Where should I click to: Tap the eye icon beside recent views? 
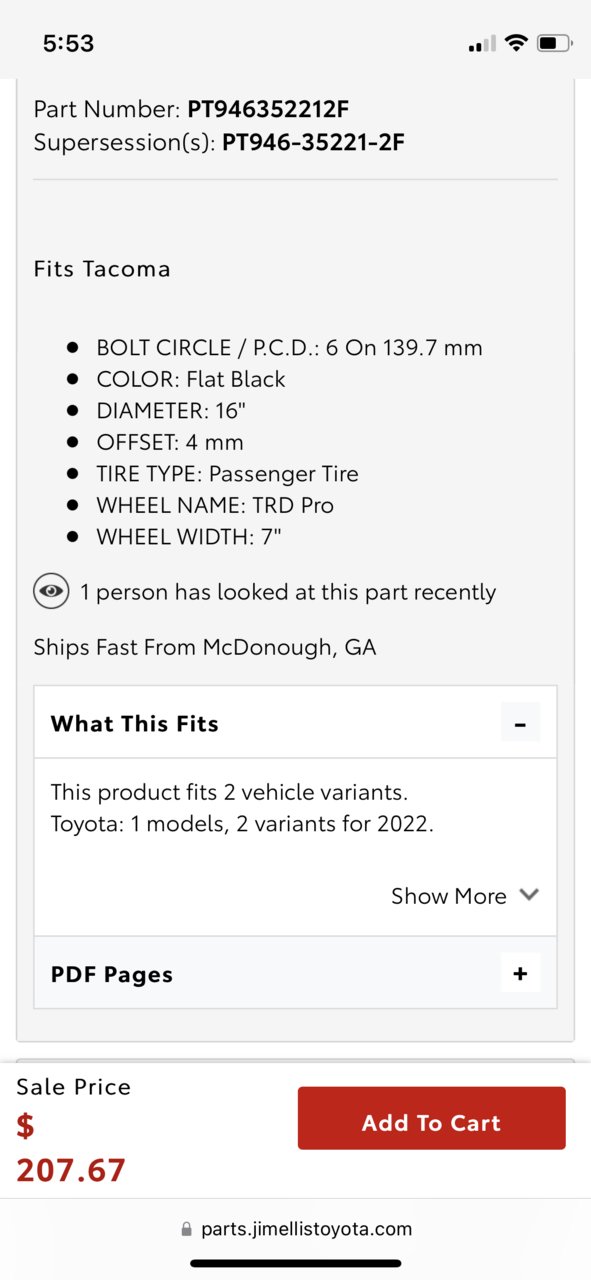pyautogui.click(x=51, y=591)
